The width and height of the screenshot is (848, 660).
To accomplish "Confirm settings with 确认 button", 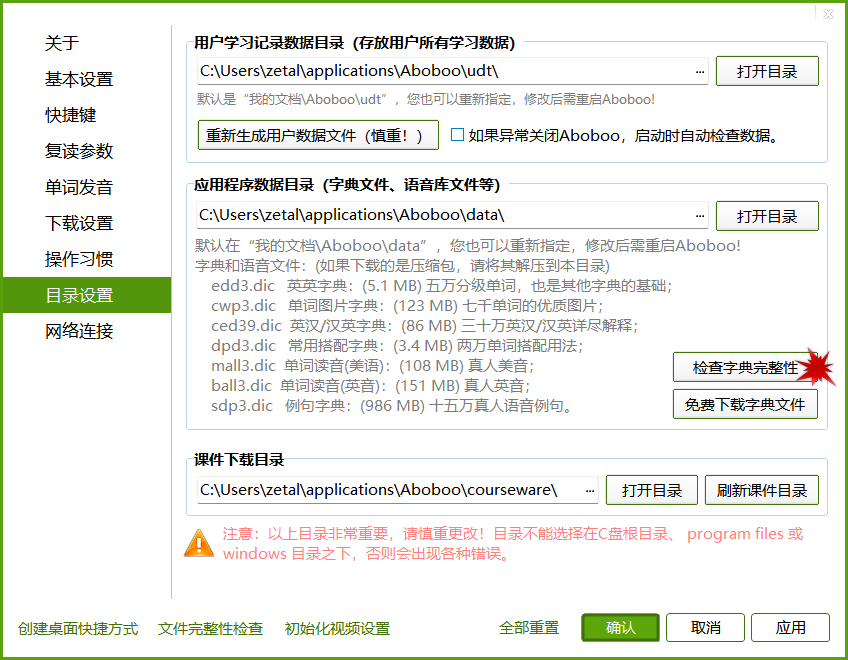I will [x=620, y=628].
